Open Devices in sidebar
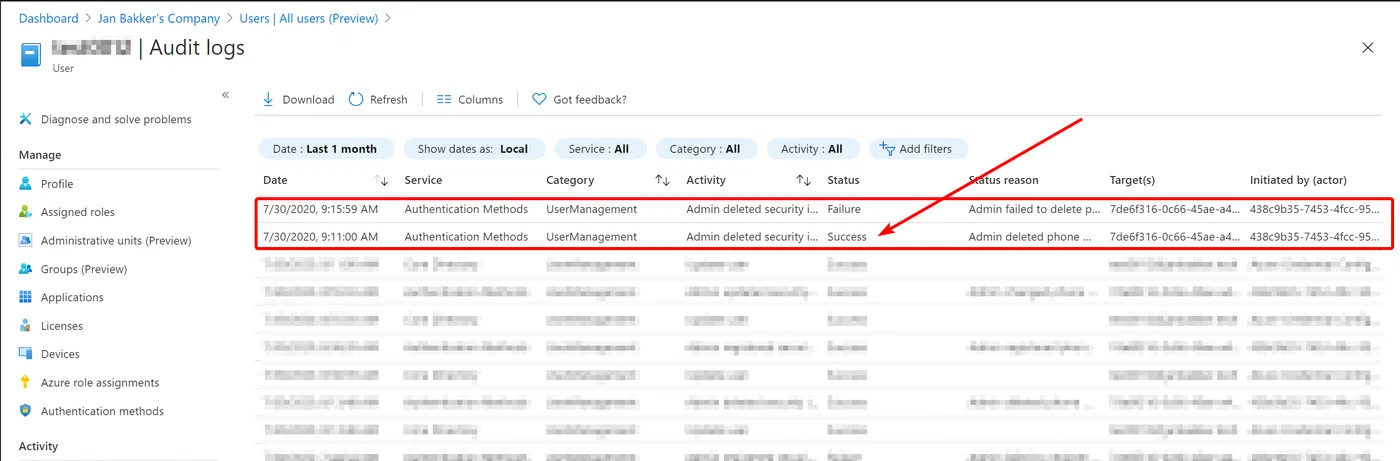 (60, 354)
